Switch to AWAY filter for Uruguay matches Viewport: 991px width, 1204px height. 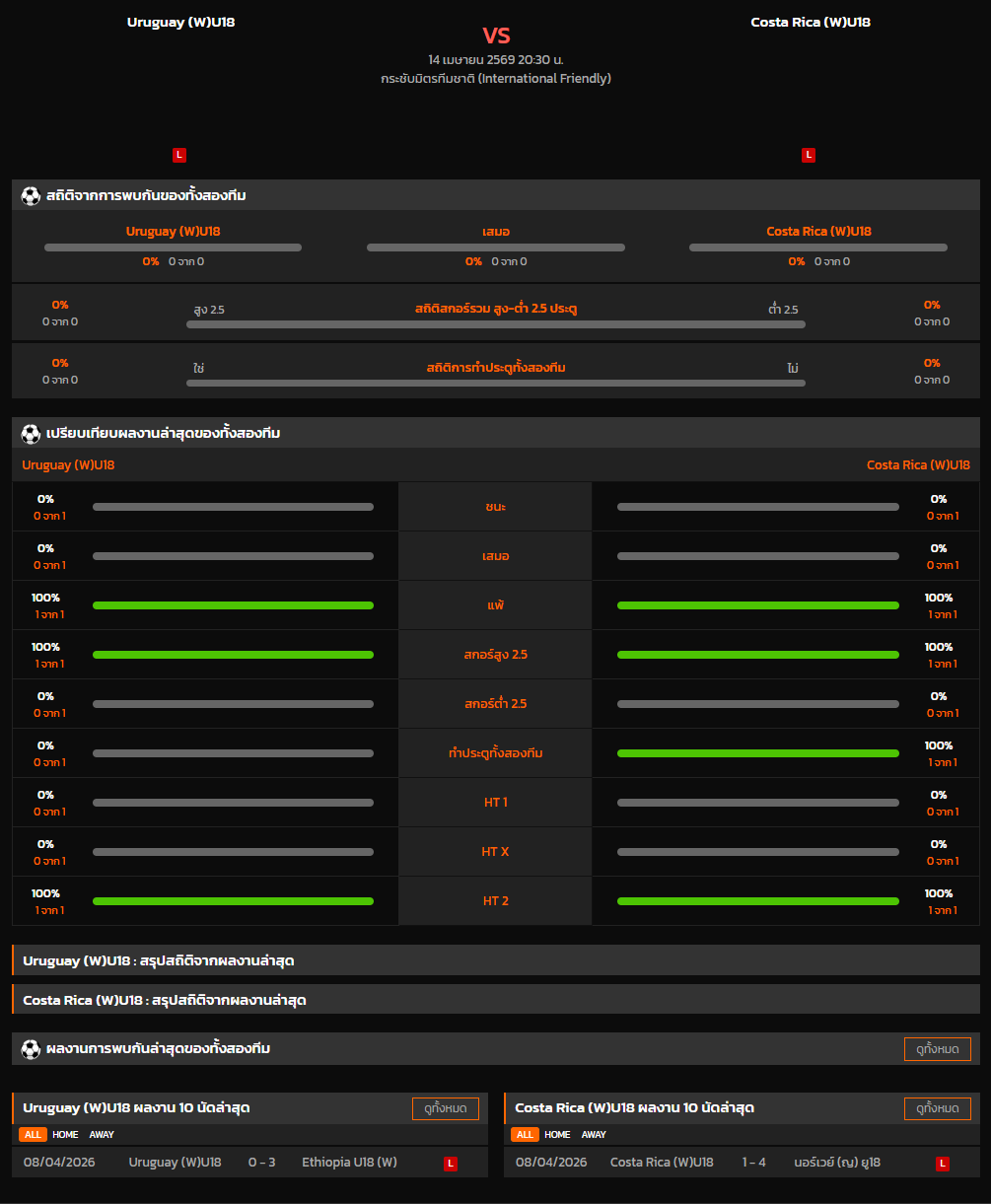tap(102, 1135)
